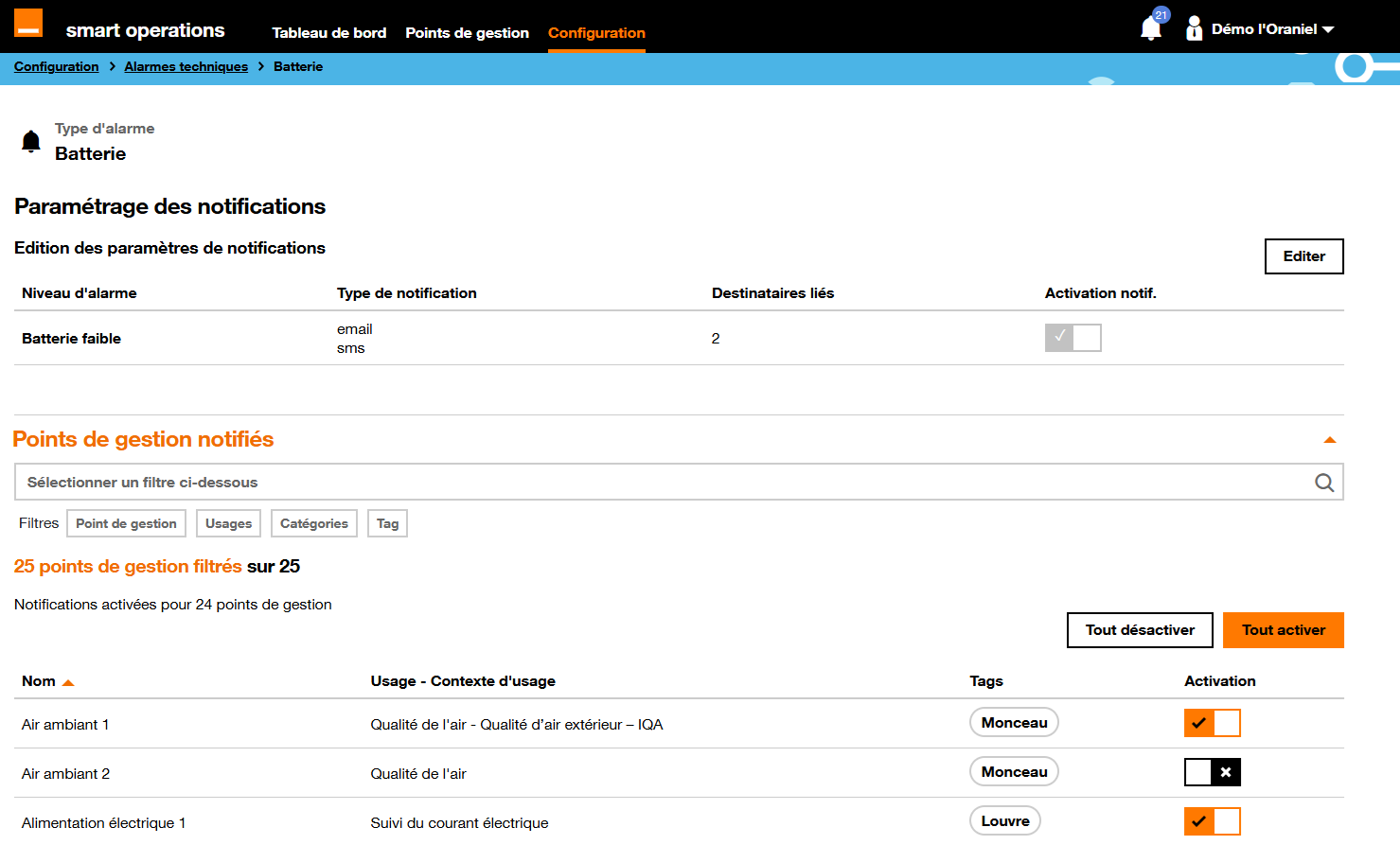The width and height of the screenshot is (1400, 845).
Task: Click Tout activer button
Action: 1284,630
